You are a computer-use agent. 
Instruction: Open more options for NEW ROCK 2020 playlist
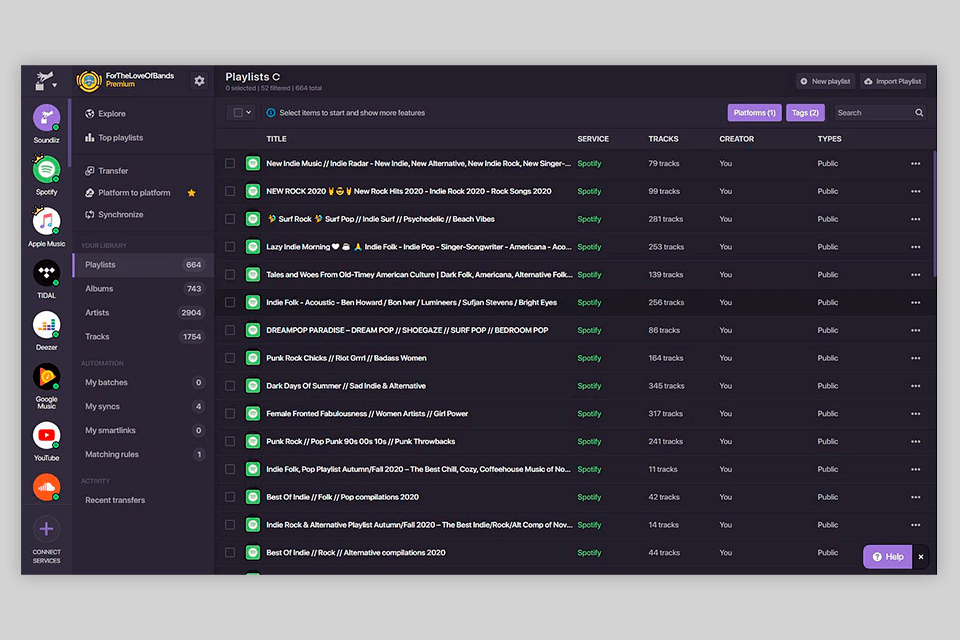coord(915,191)
